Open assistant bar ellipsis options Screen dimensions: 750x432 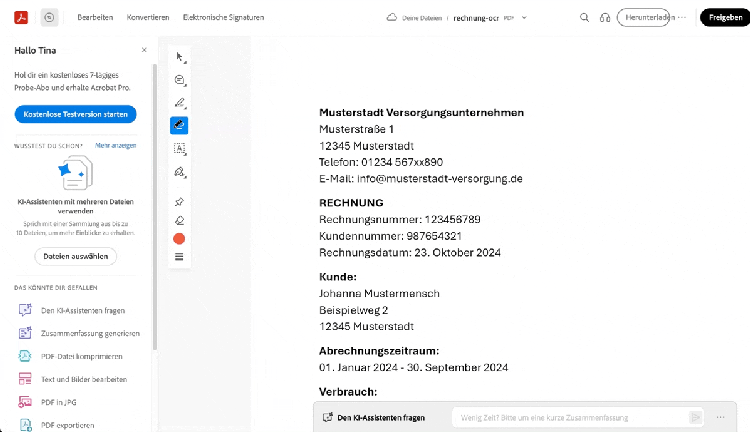pyautogui.click(x=720, y=418)
